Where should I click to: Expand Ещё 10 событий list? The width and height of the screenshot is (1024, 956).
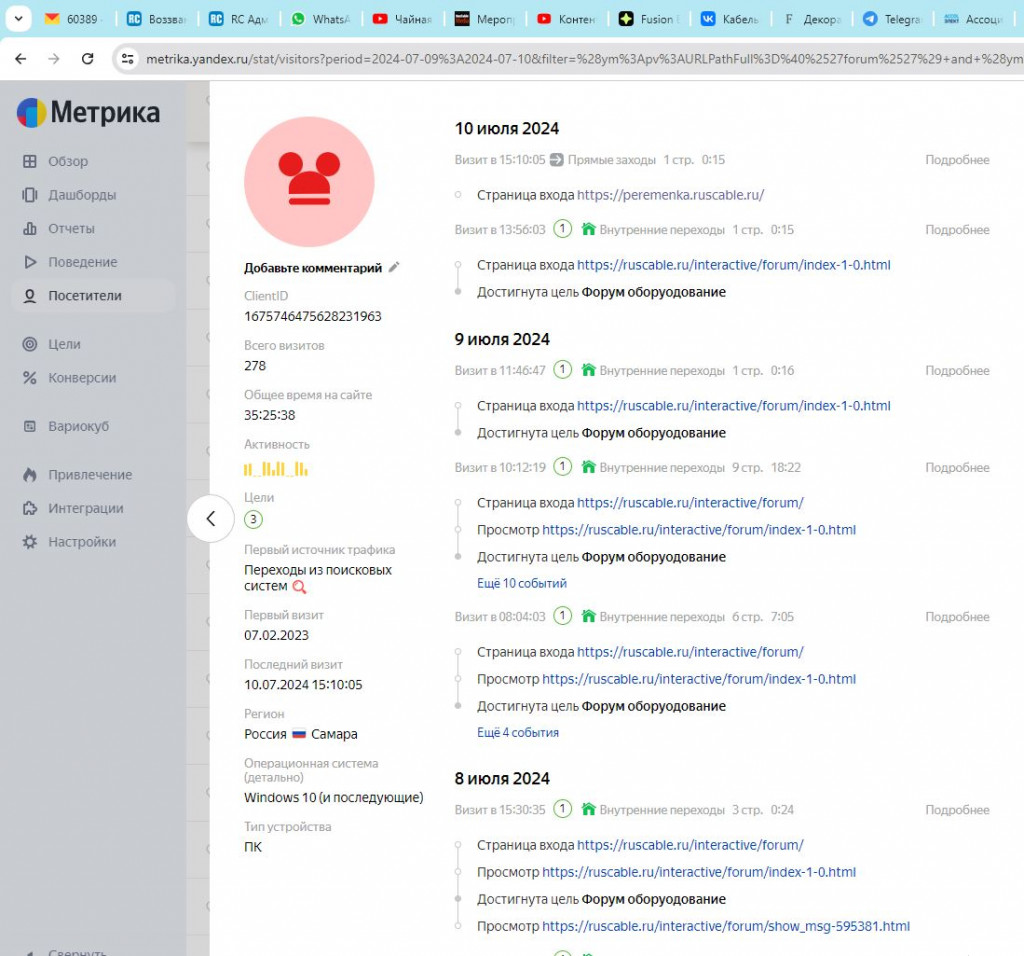521,583
